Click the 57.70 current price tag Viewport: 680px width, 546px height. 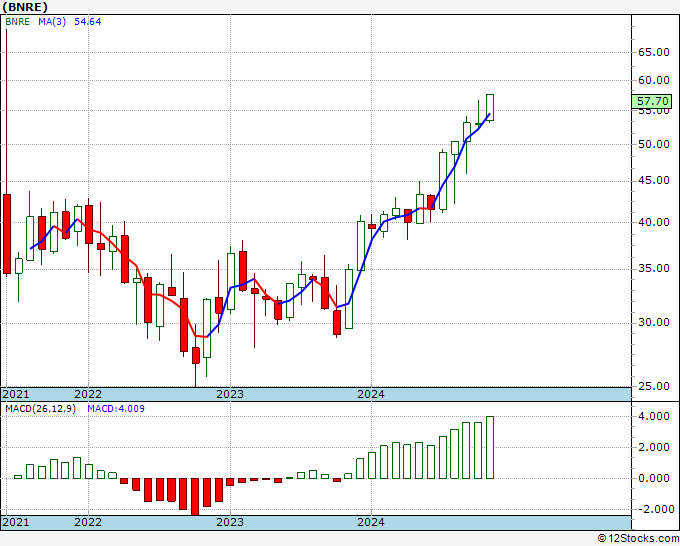(652, 101)
